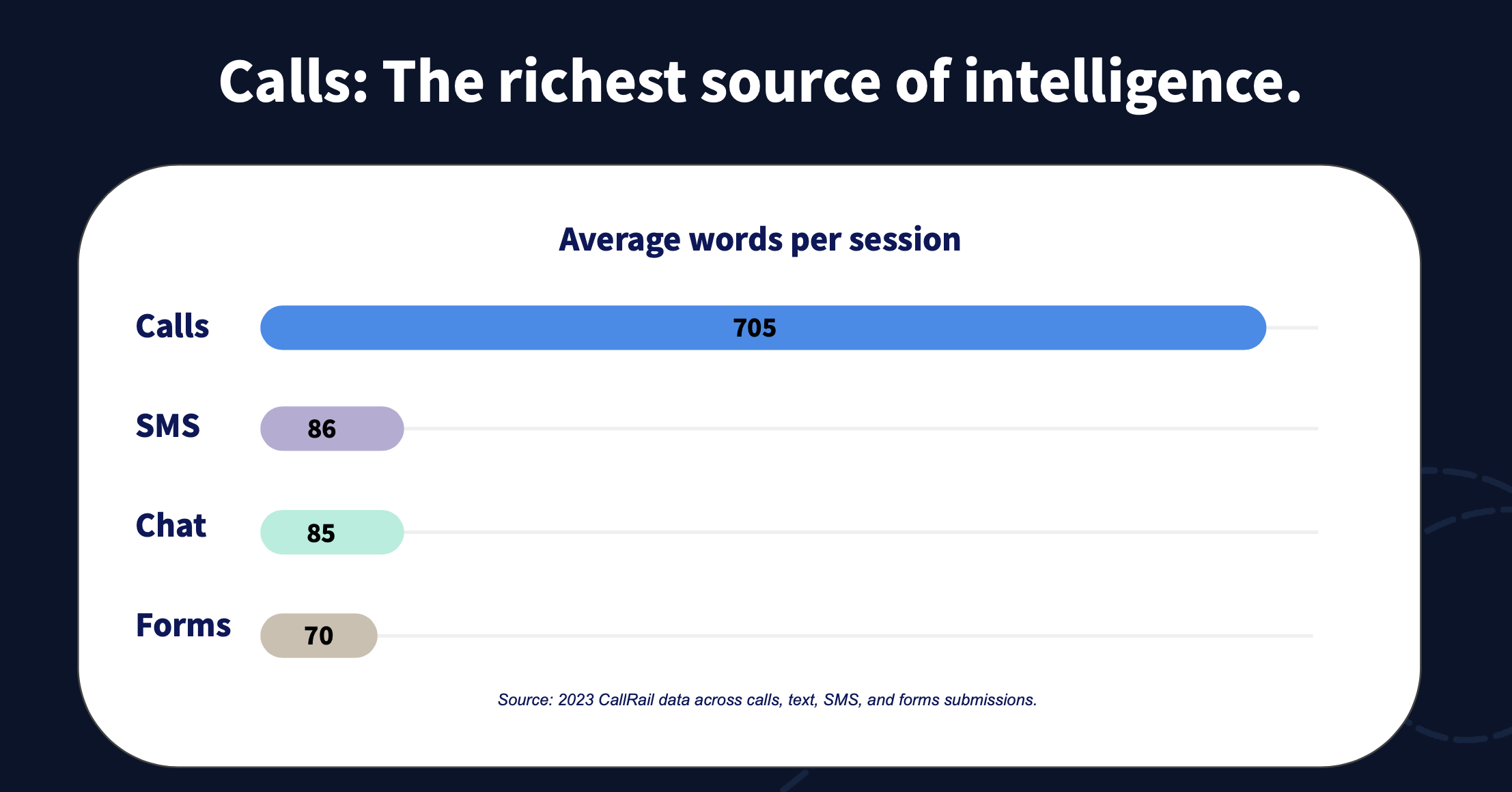Select the SMS row label

pos(168,426)
